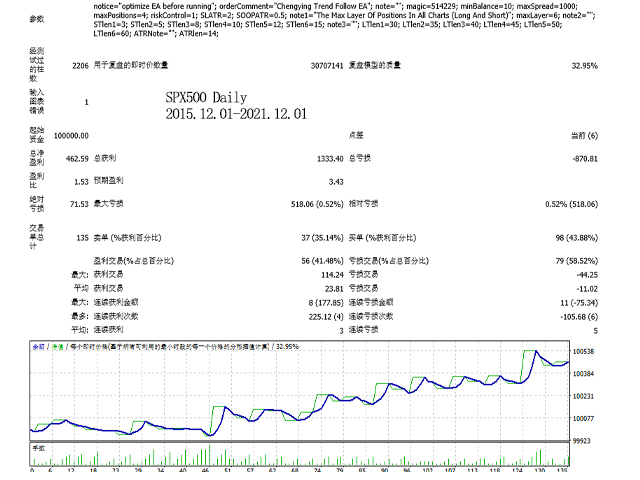The width and height of the screenshot is (640, 480).
Task: Click the model quality value "32.95%" in the table
Action: point(584,66)
